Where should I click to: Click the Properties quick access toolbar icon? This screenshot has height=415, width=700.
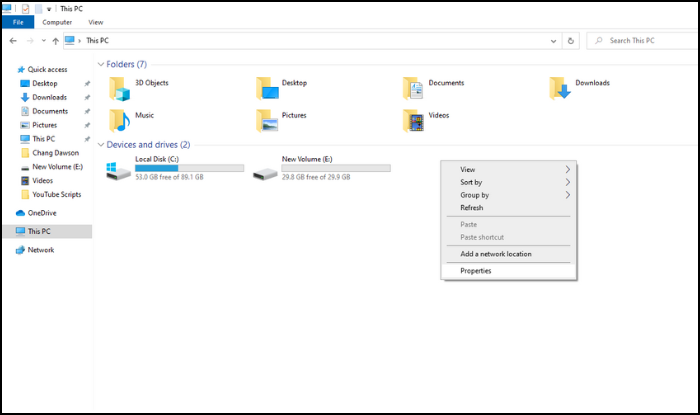25,8
